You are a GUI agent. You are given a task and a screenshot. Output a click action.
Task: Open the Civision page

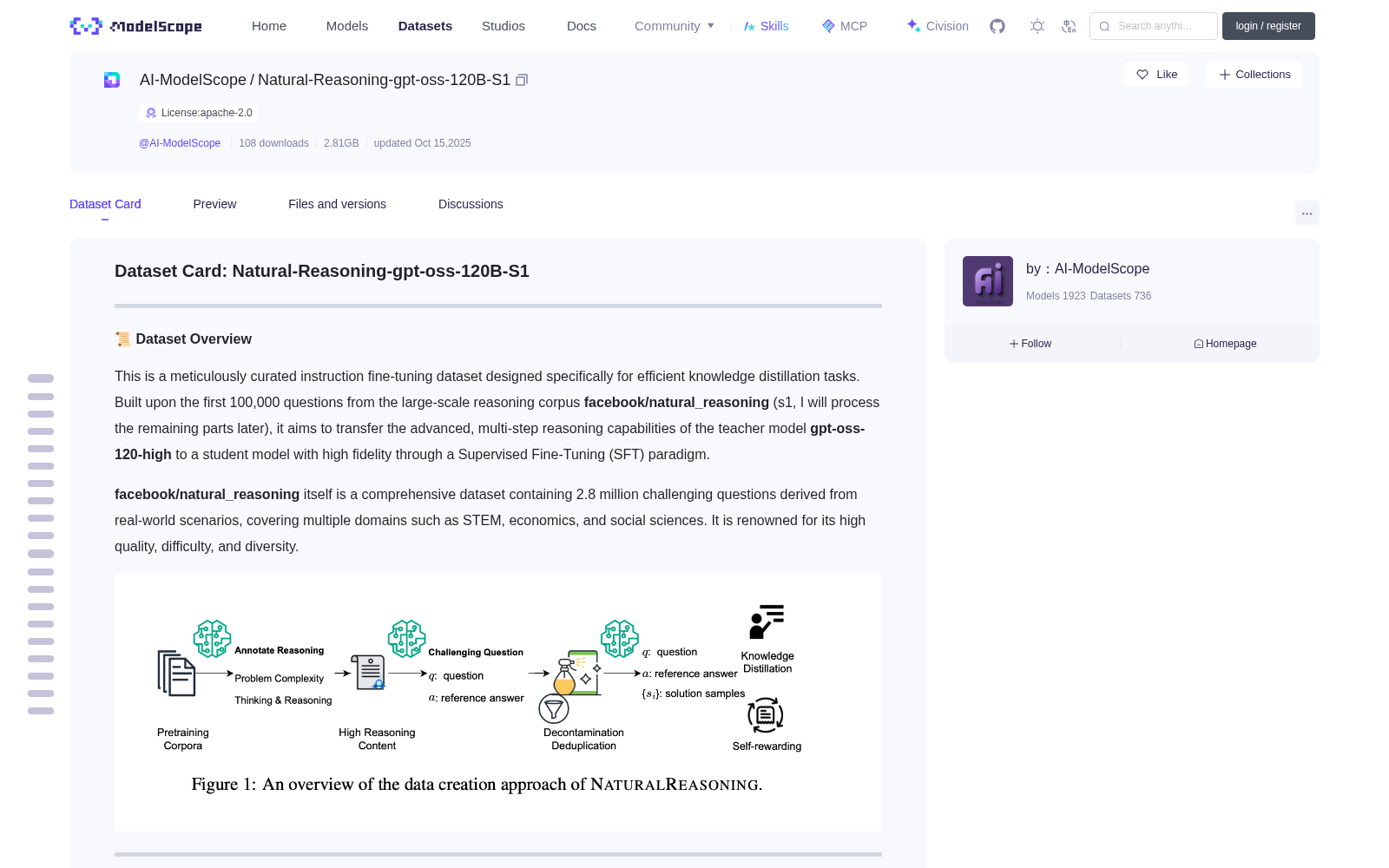click(x=938, y=26)
